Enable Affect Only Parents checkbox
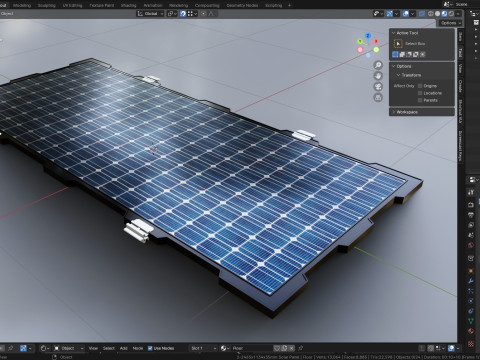Image resolution: width=480 pixels, height=360 pixels. (420, 100)
